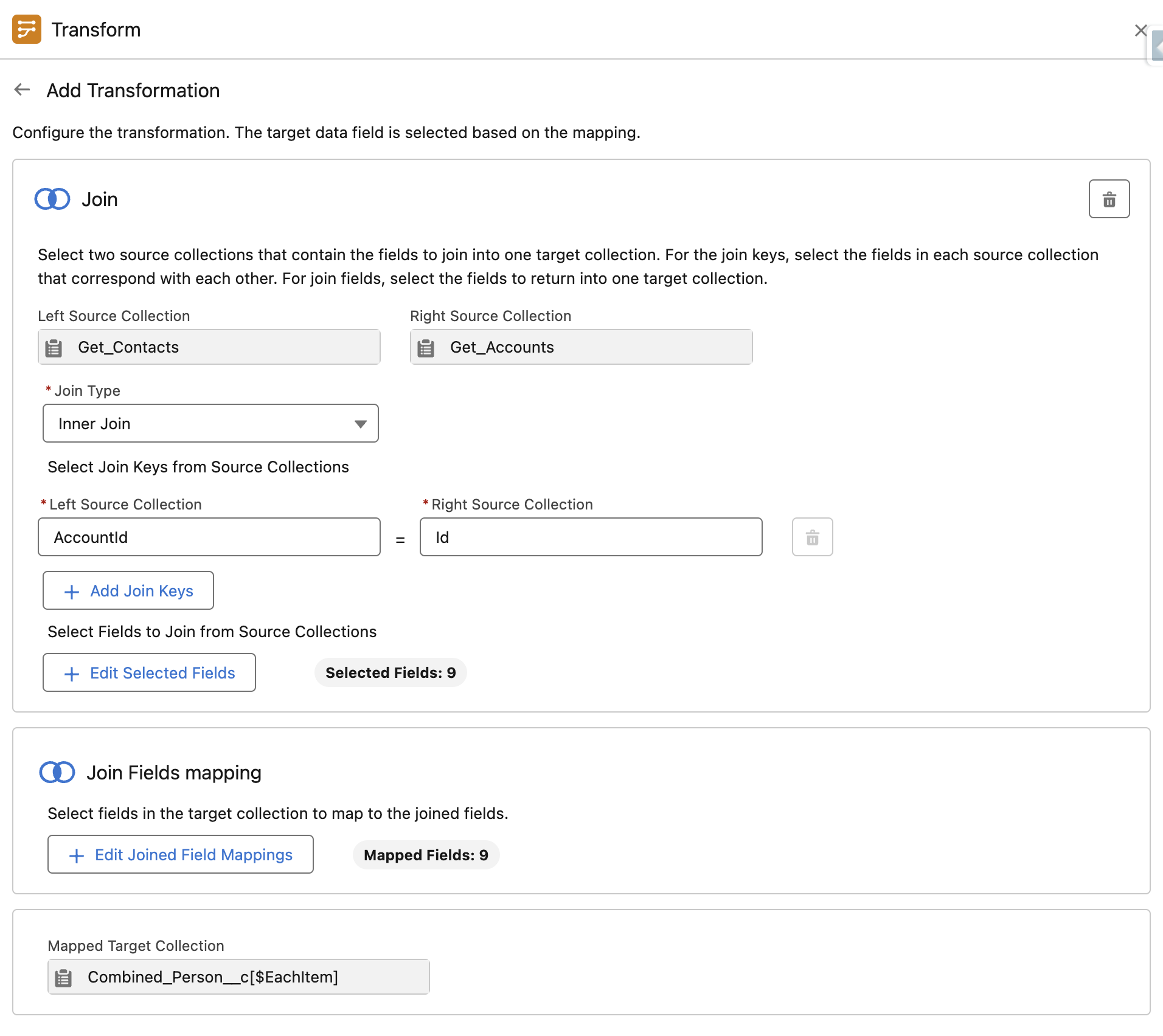Open Edit Selected Fields

(149, 672)
